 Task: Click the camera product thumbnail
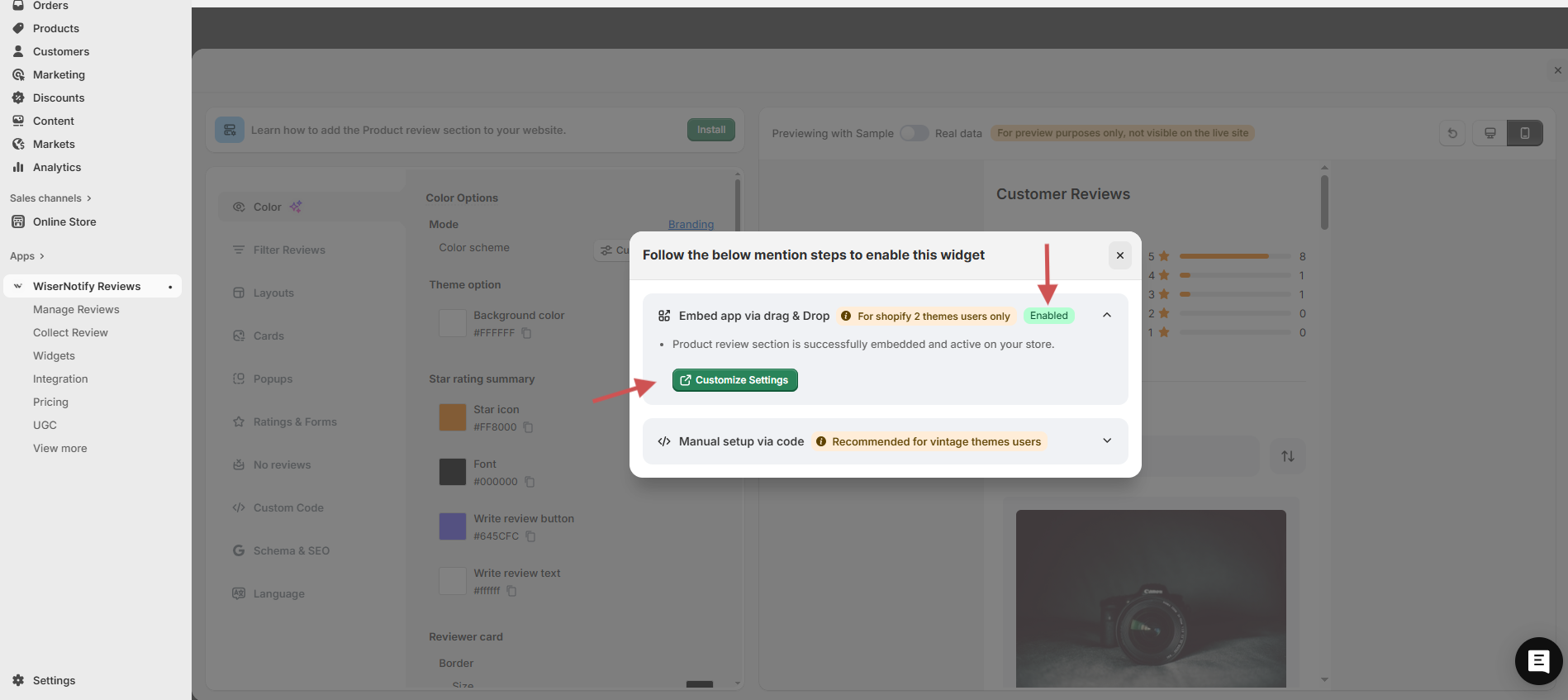click(1150, 598)
